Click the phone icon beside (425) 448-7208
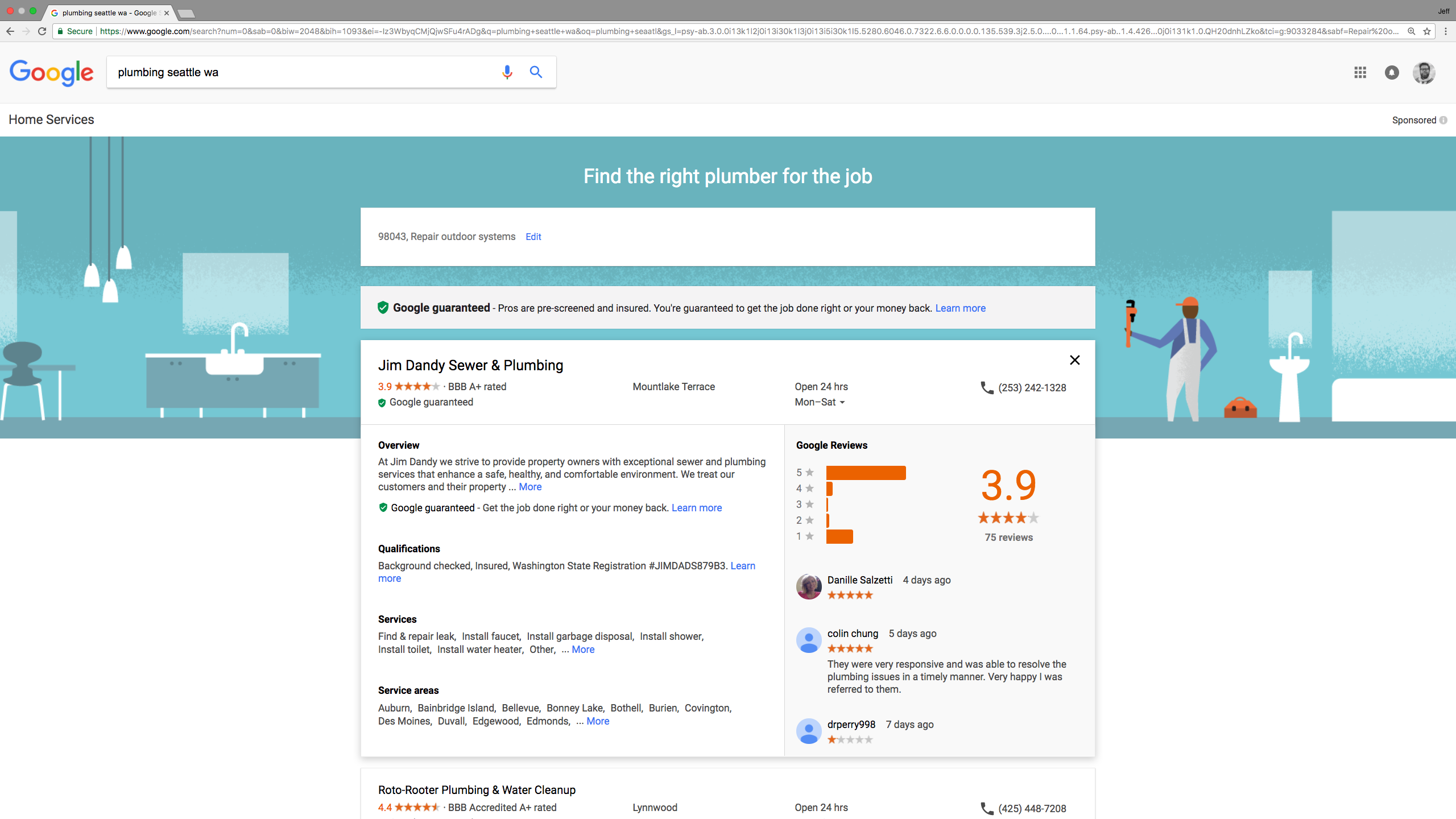The width and height of the screenshot is (1456, 819). 987,808
